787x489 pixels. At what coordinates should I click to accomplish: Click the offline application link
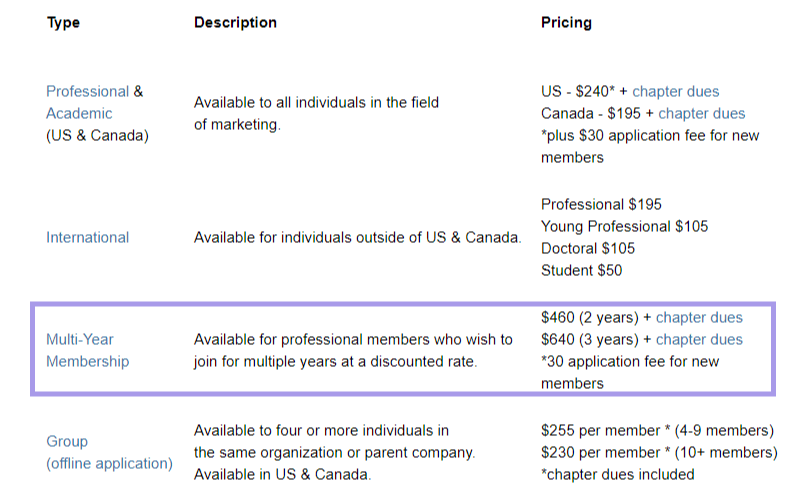click(109, 463)
